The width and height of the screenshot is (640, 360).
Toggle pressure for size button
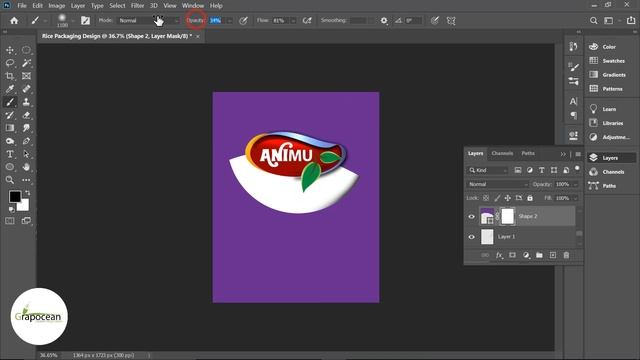click(x=435, y=20)
